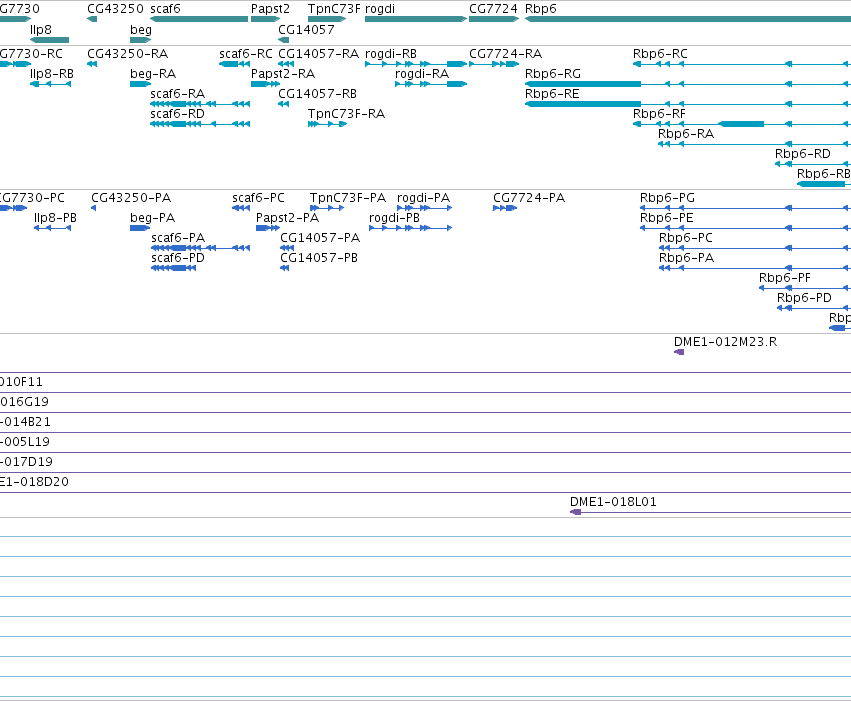Click the scaf6-PD protein label
The height and width of the screenshot is (701, 851).
point(178,258)
